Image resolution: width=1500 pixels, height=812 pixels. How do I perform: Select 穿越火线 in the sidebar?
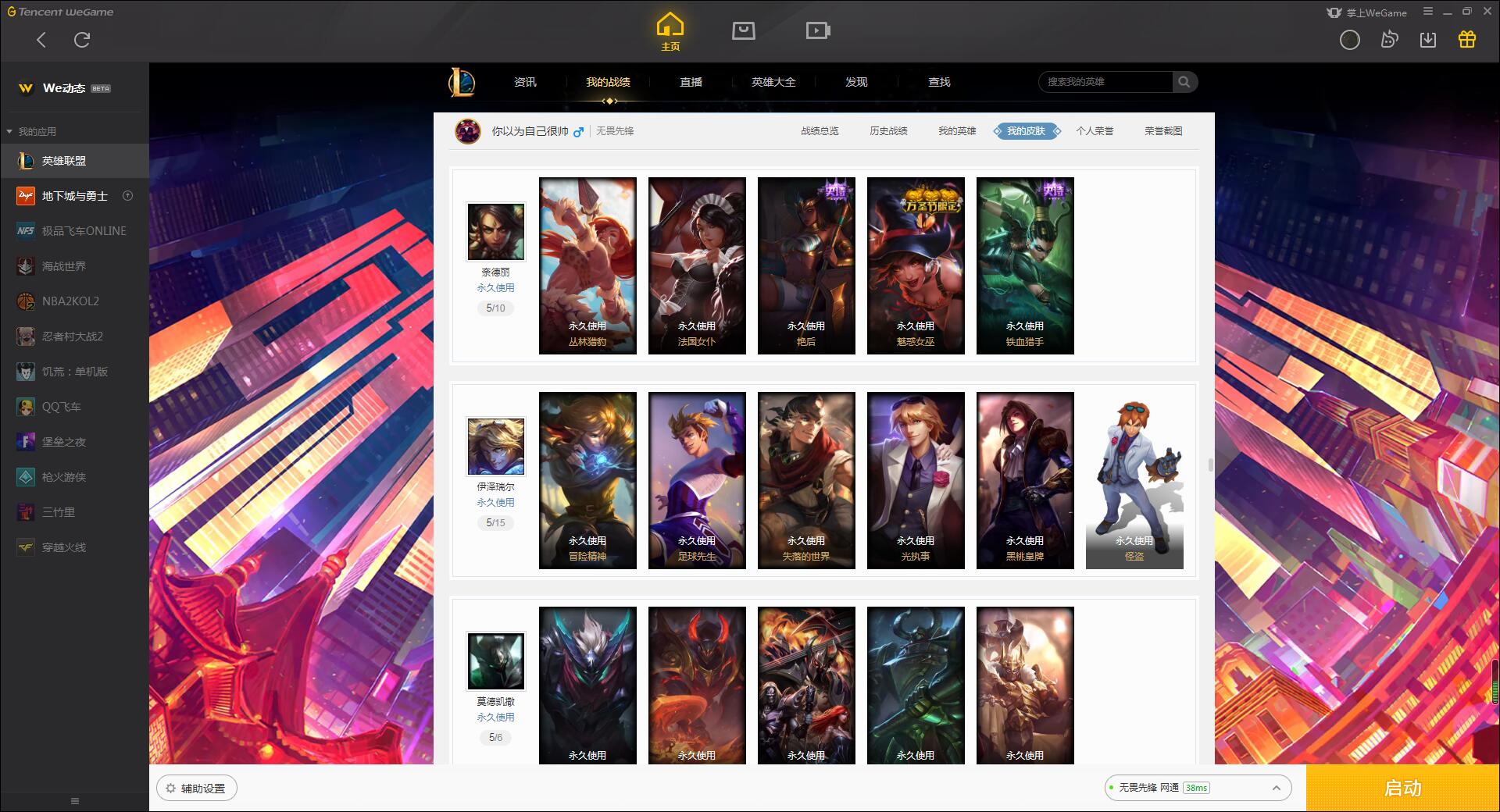click(74, 547)
